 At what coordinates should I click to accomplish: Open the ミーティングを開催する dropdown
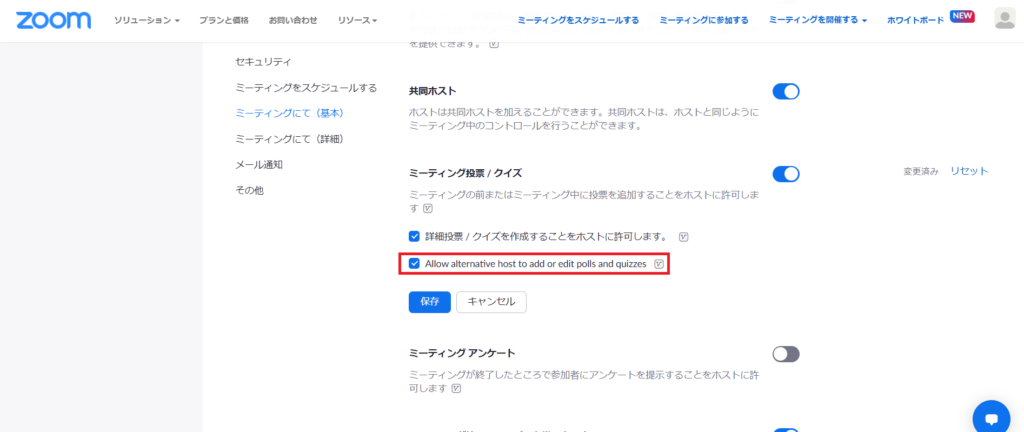[x=817, y=20]
